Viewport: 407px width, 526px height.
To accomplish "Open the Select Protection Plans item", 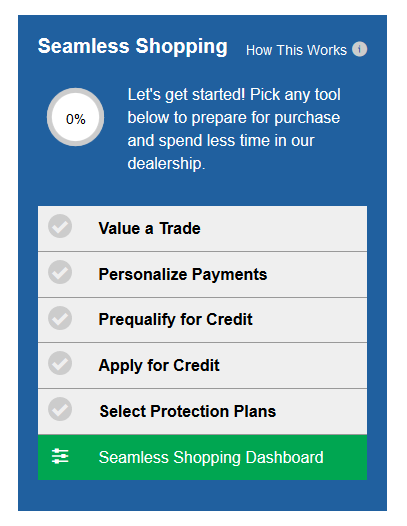I will tap(202, 412).
